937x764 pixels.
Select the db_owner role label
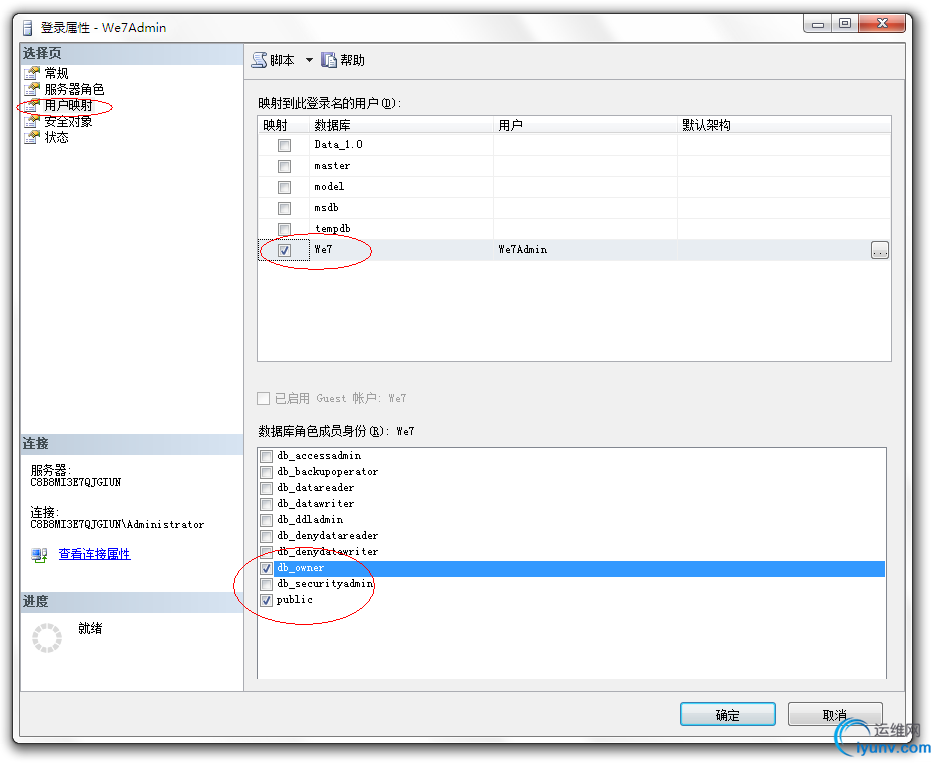coord(301,568)
